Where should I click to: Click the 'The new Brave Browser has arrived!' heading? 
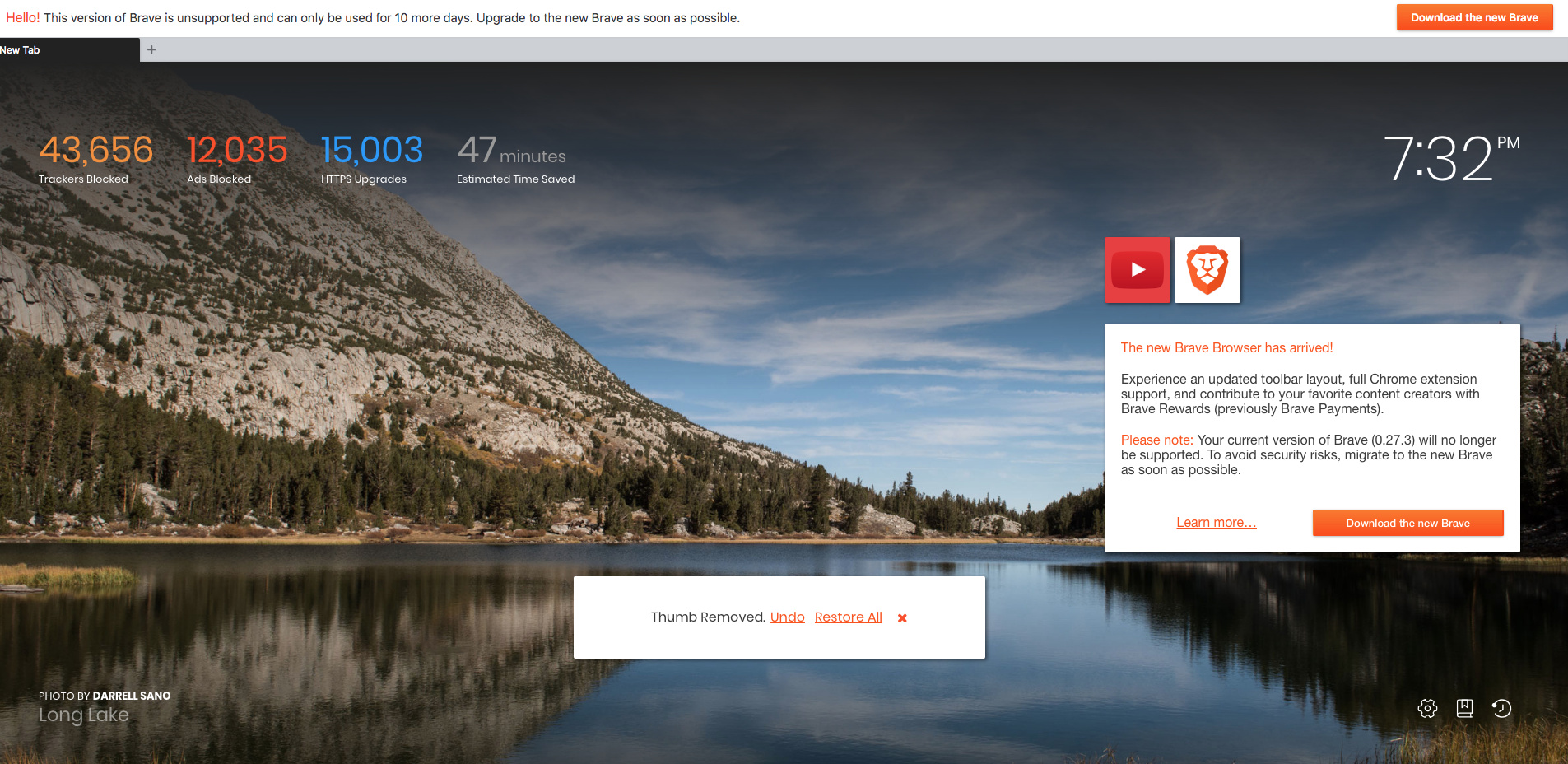[x=1227, y=348]
